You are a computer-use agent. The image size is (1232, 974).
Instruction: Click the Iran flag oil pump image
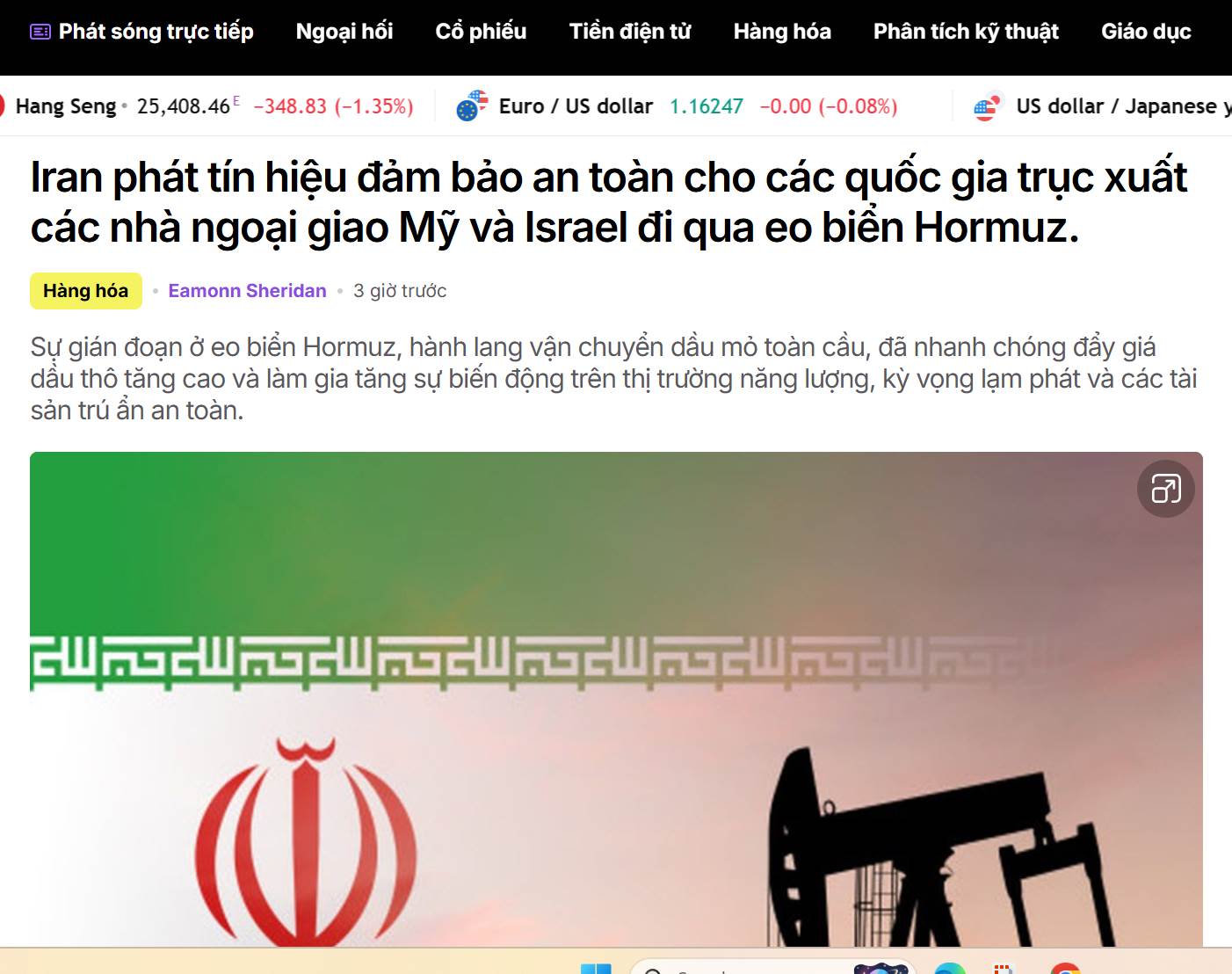616,699
